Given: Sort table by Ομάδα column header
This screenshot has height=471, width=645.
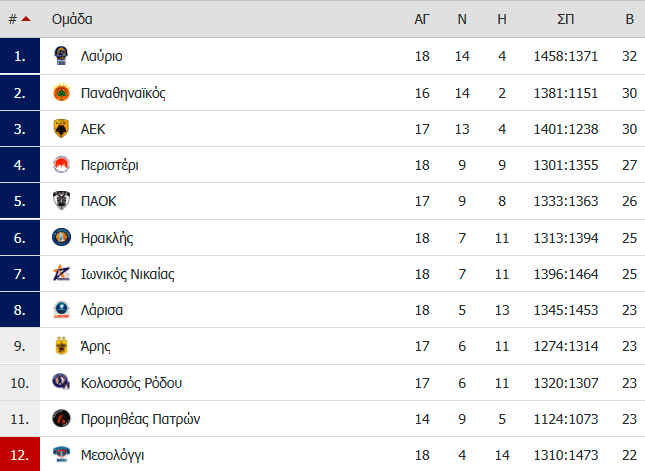Looking at the screenshot, I should (72, 19).
